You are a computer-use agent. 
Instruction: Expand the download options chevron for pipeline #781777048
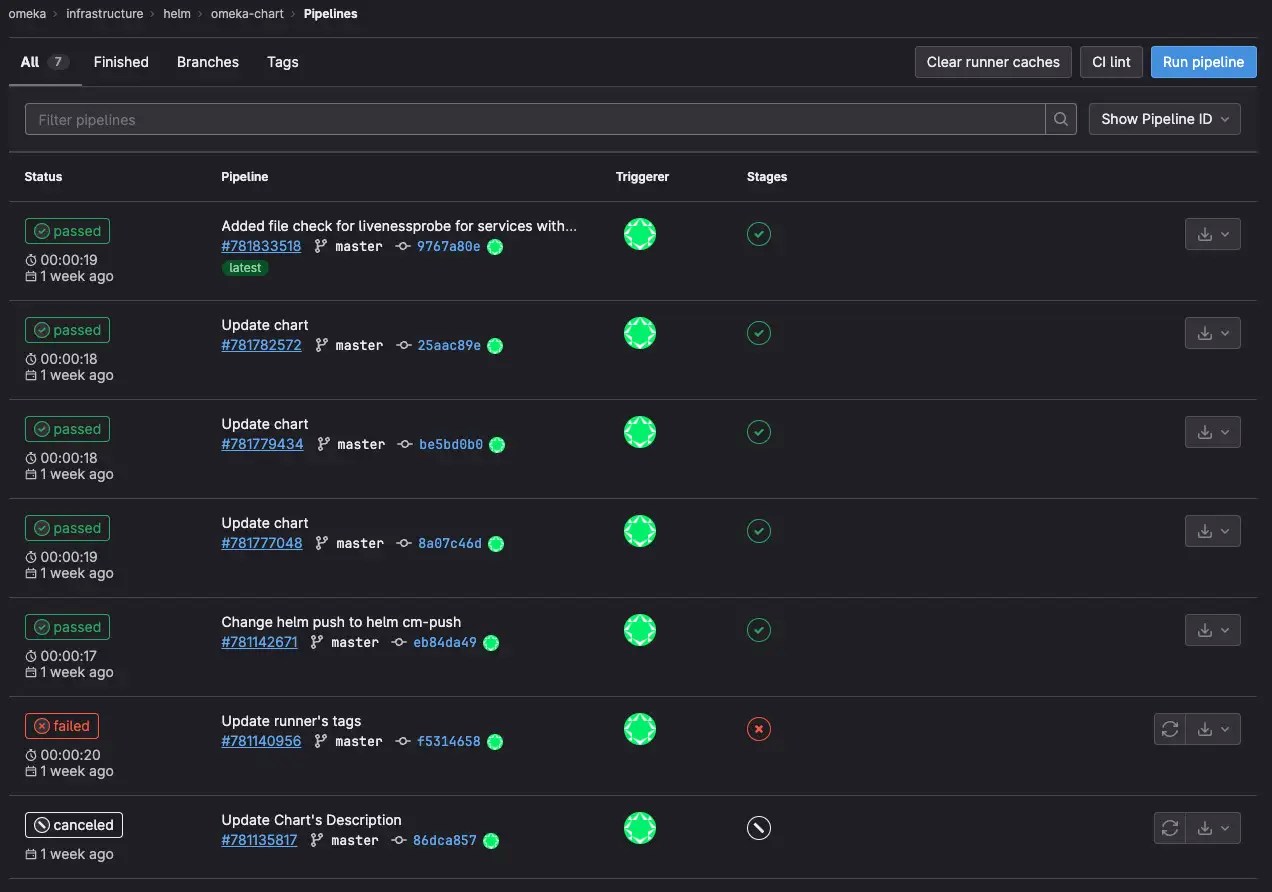(x=1228, y=531)
